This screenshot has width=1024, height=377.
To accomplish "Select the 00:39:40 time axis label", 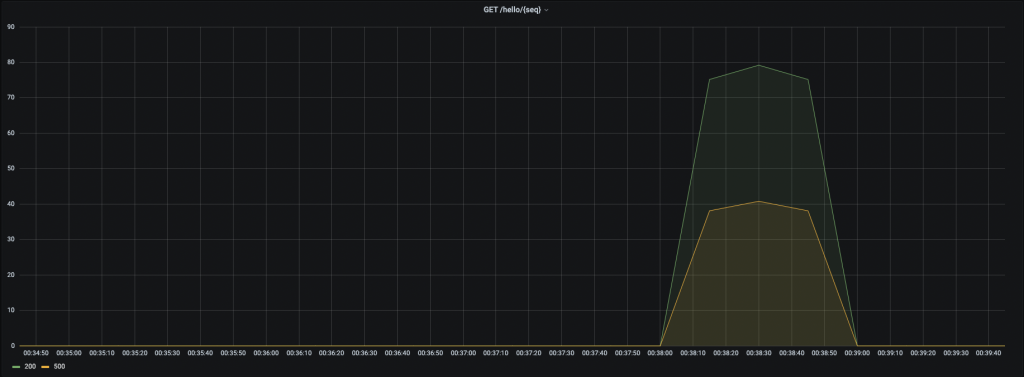I will [x=989, y=353].
